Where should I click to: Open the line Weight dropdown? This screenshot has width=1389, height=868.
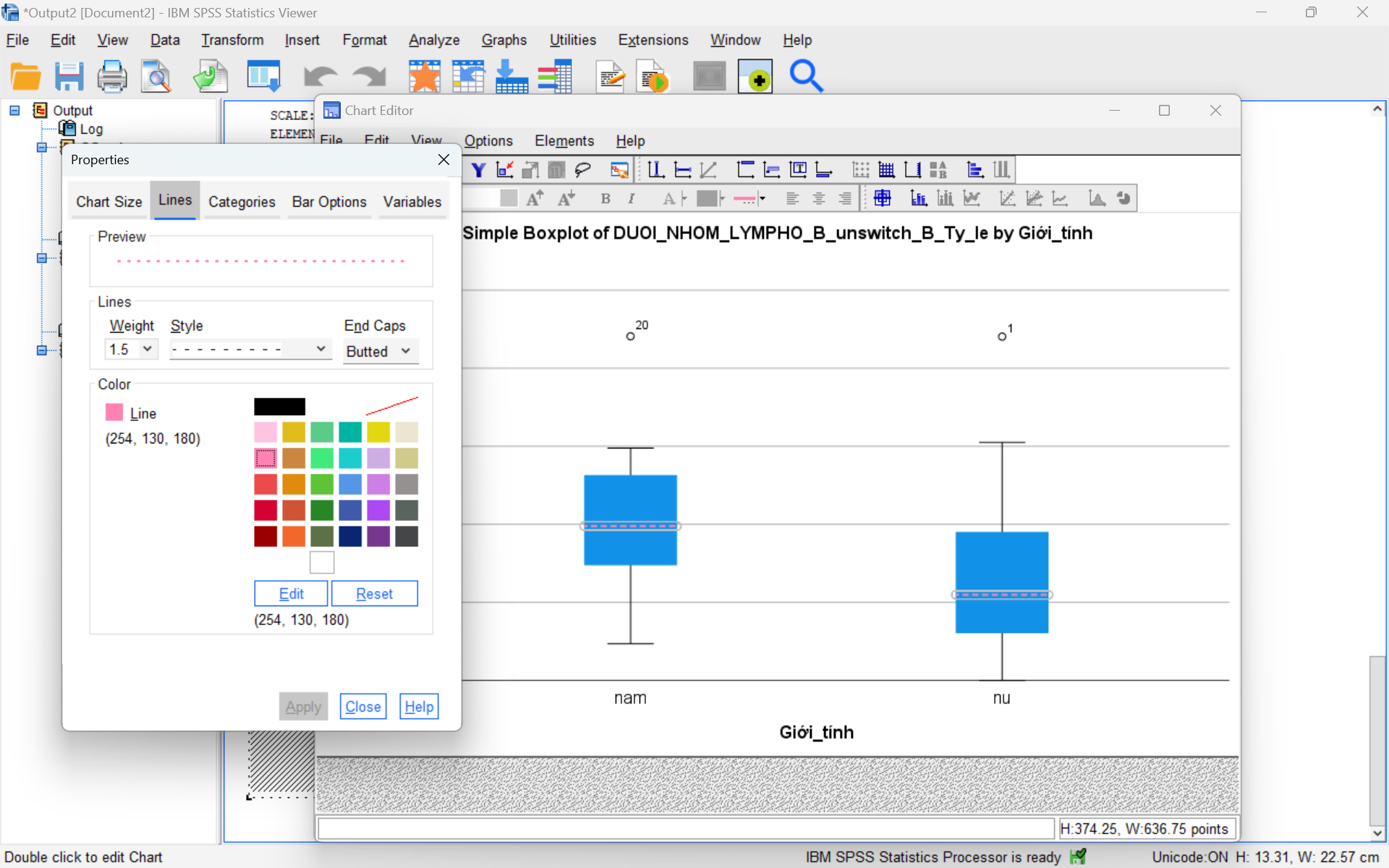pos(148,349)
